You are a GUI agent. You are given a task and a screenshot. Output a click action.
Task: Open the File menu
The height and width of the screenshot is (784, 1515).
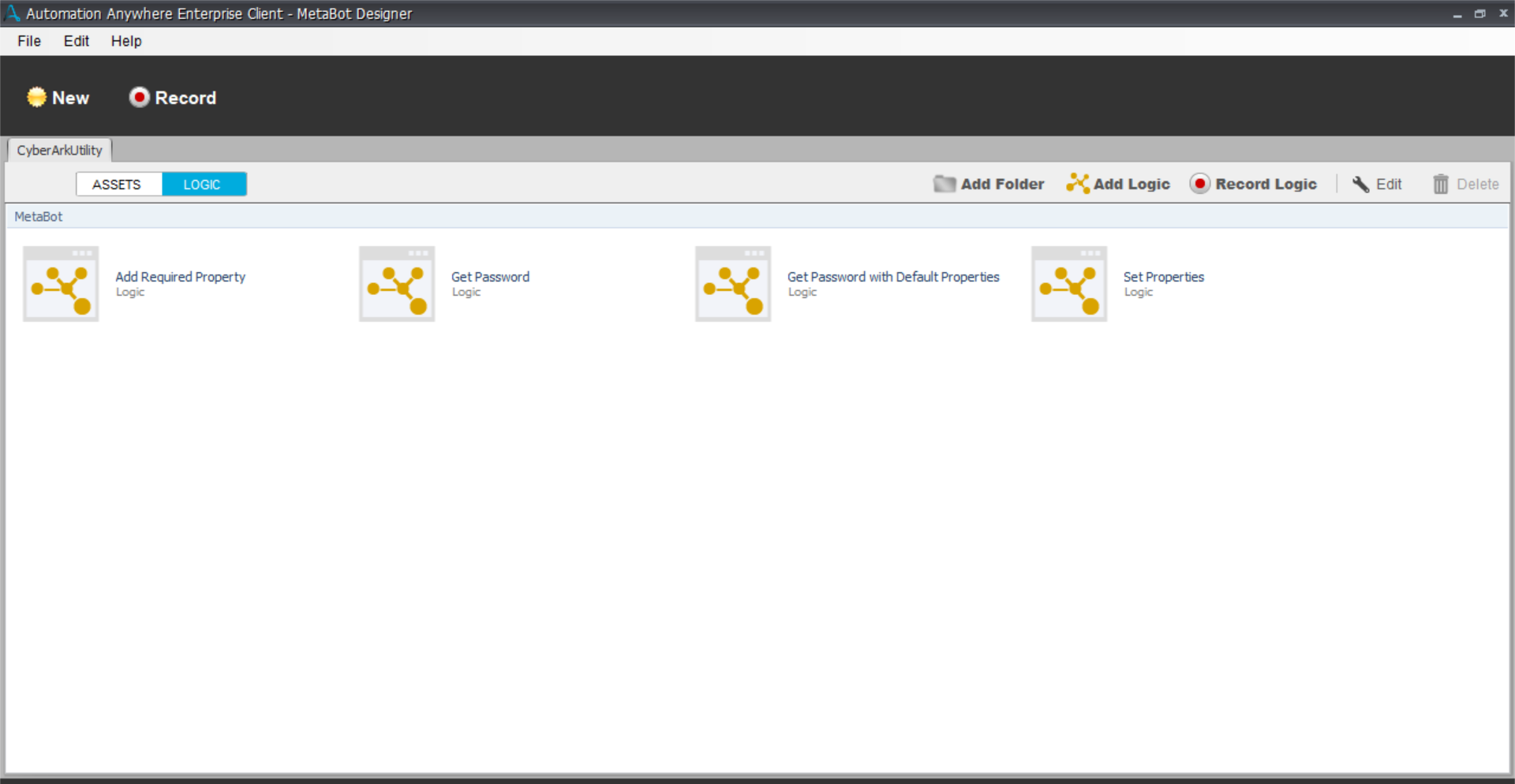coord(29,41)
